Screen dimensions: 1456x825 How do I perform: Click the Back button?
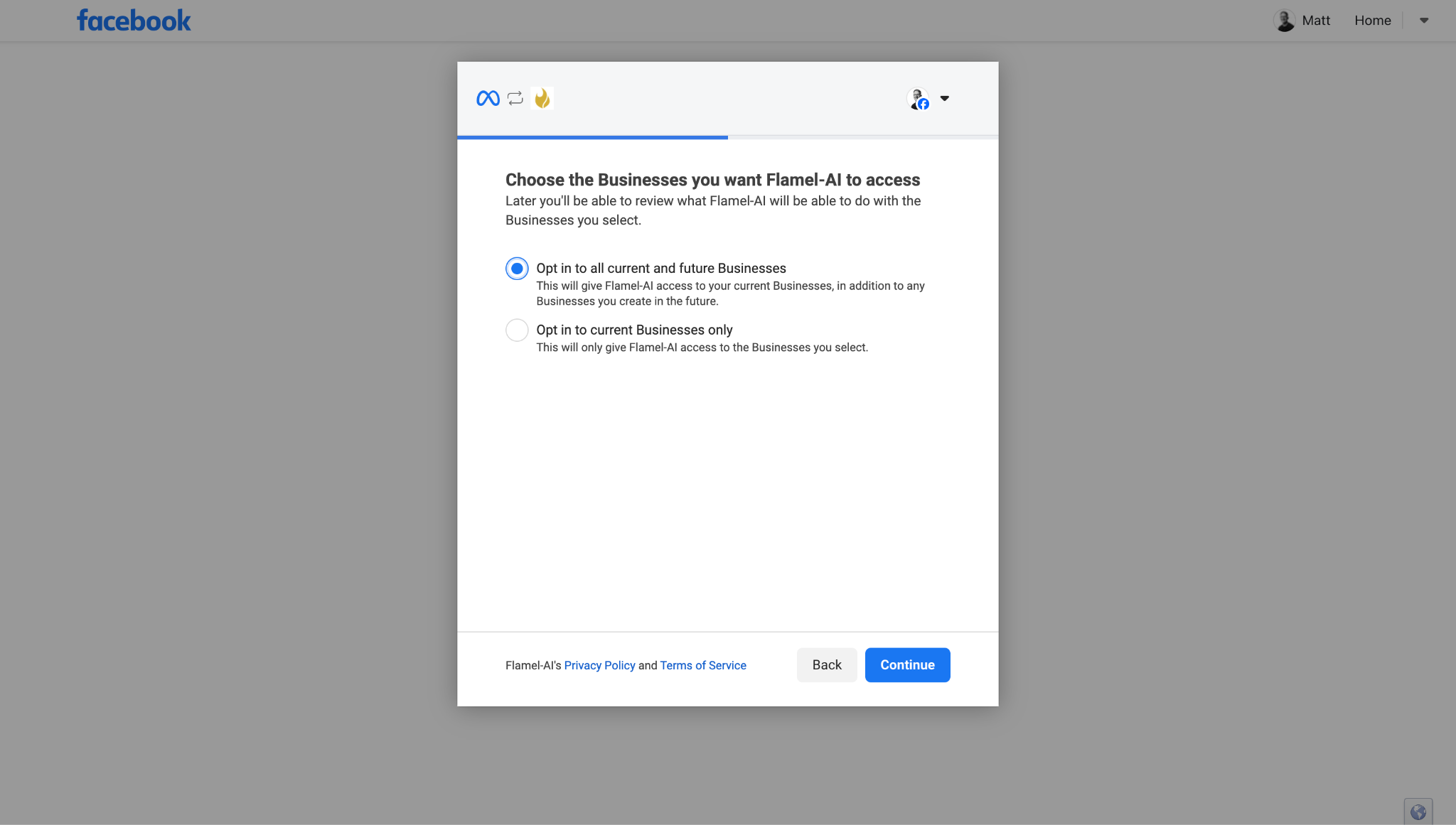tap(827, 665)
